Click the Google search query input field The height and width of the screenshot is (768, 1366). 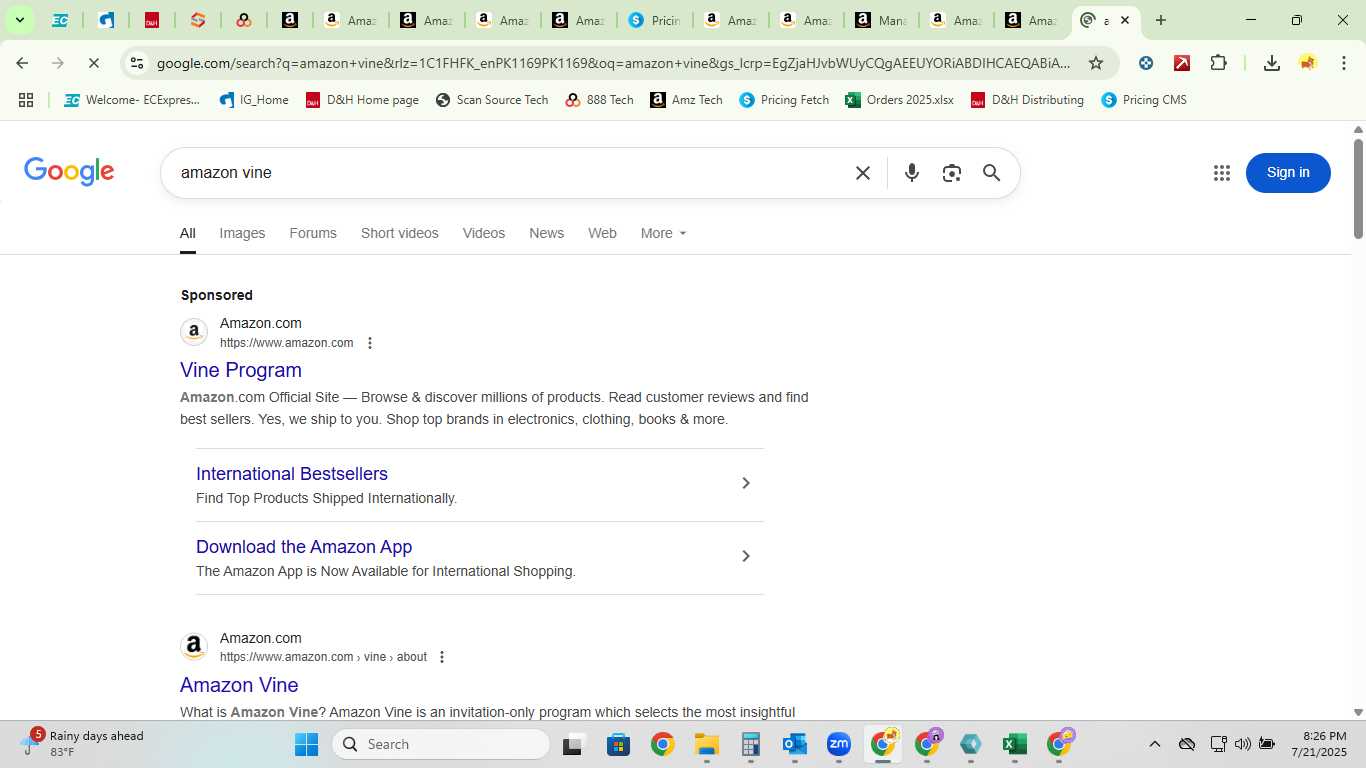coord(510,173)
